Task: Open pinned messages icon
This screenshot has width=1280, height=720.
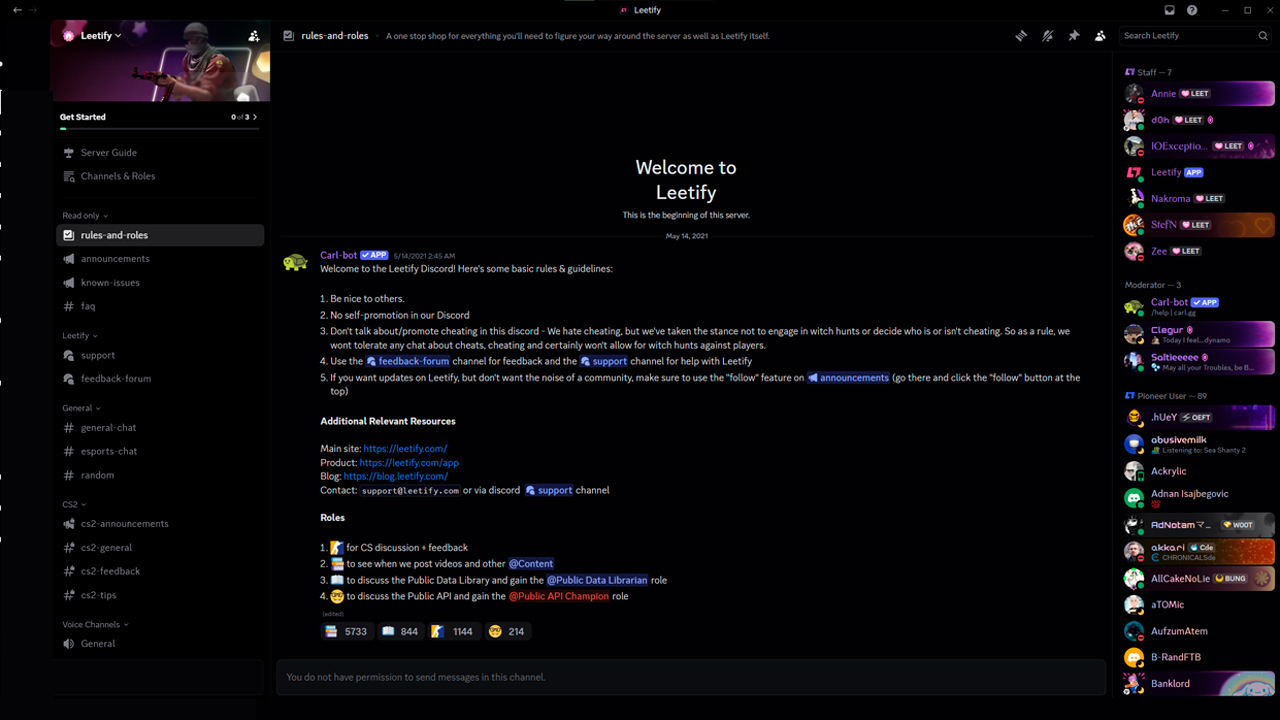Action: point(1074,36)
